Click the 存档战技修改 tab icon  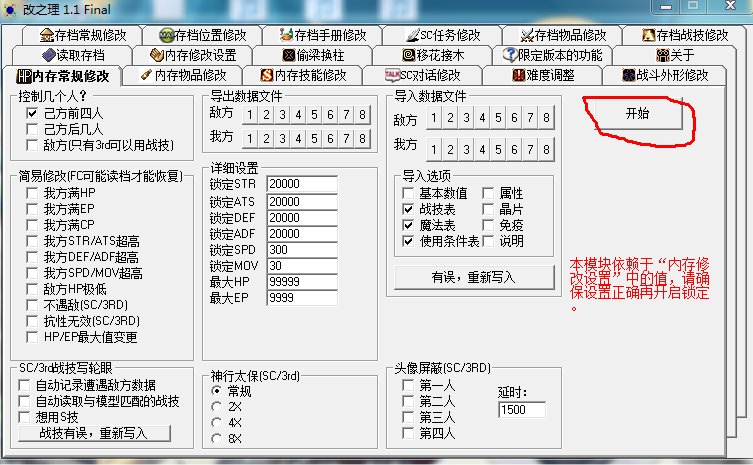point(649,35)
